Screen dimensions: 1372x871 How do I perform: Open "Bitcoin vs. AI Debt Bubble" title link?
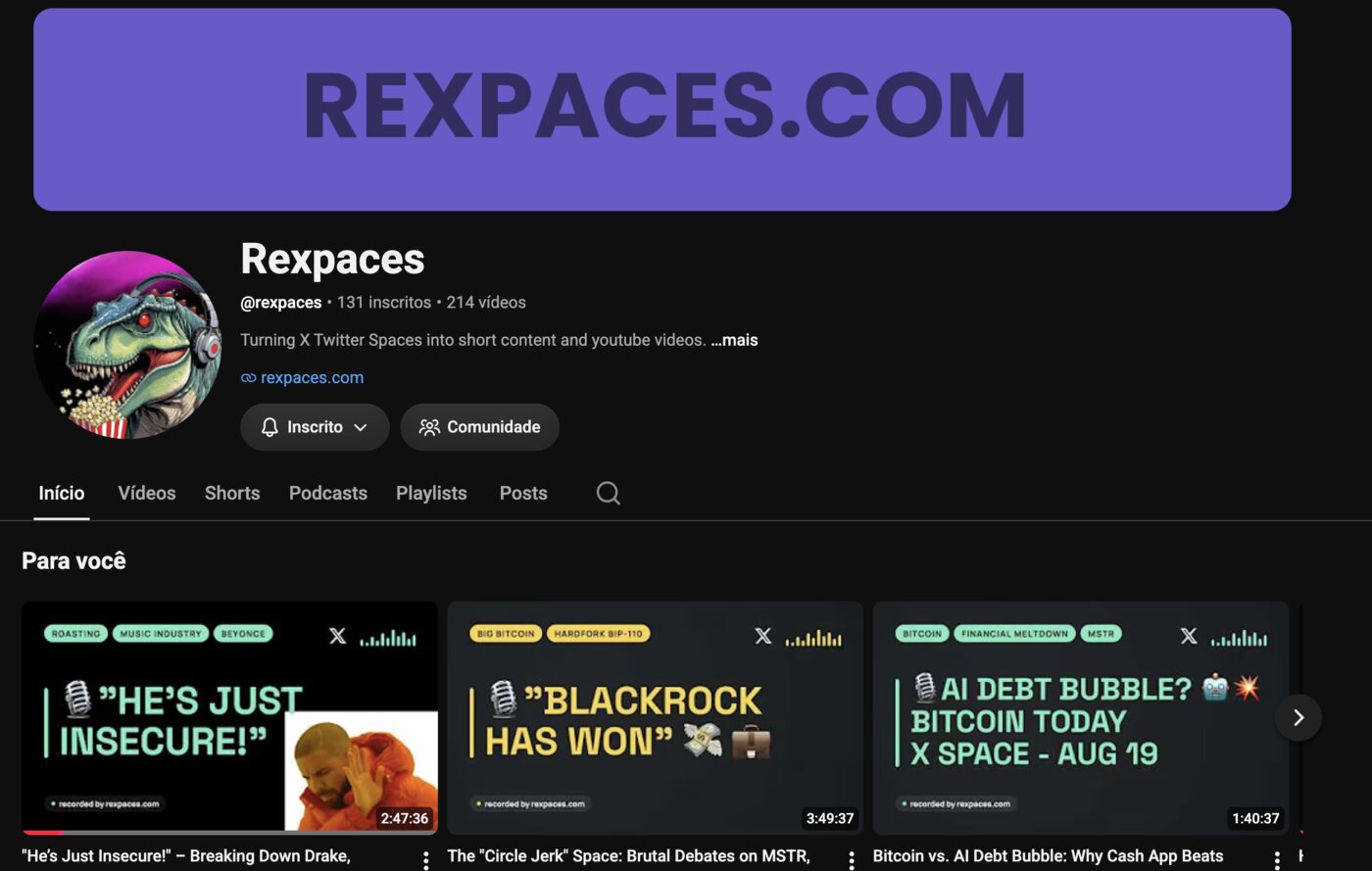pyautogui.click(x=1048, y=856)
